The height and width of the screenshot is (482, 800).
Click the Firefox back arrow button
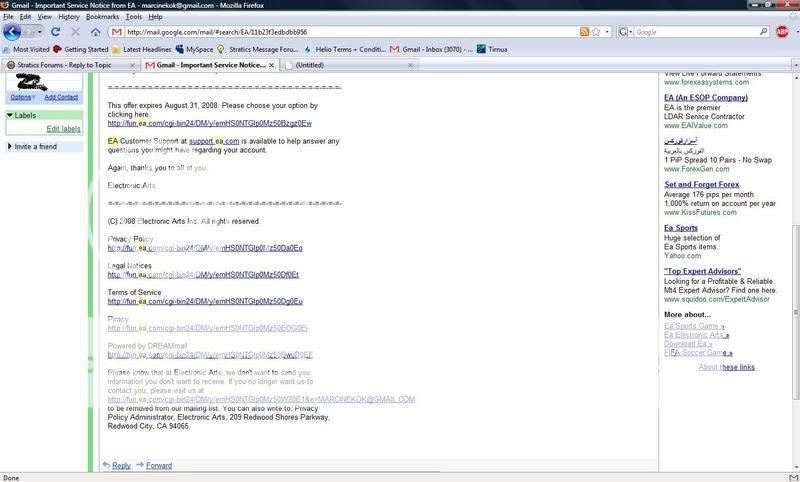pyautogui.click(x=12, y=32)
